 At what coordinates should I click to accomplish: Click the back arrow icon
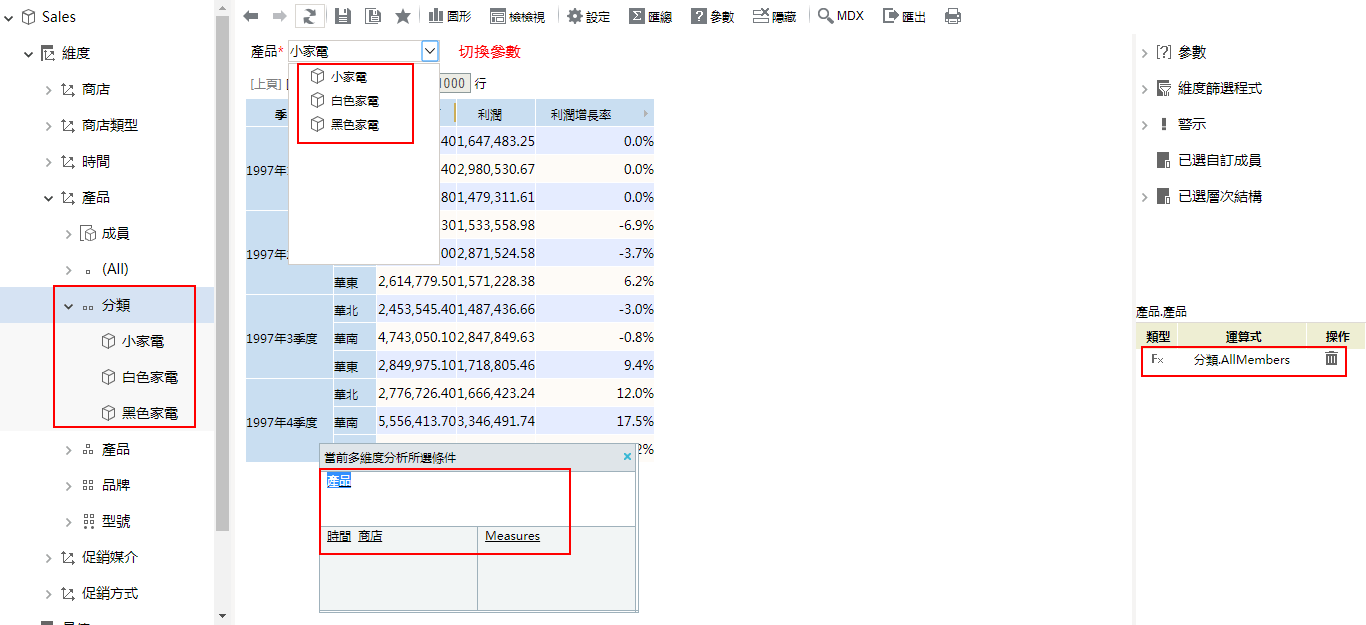(251, 16)
